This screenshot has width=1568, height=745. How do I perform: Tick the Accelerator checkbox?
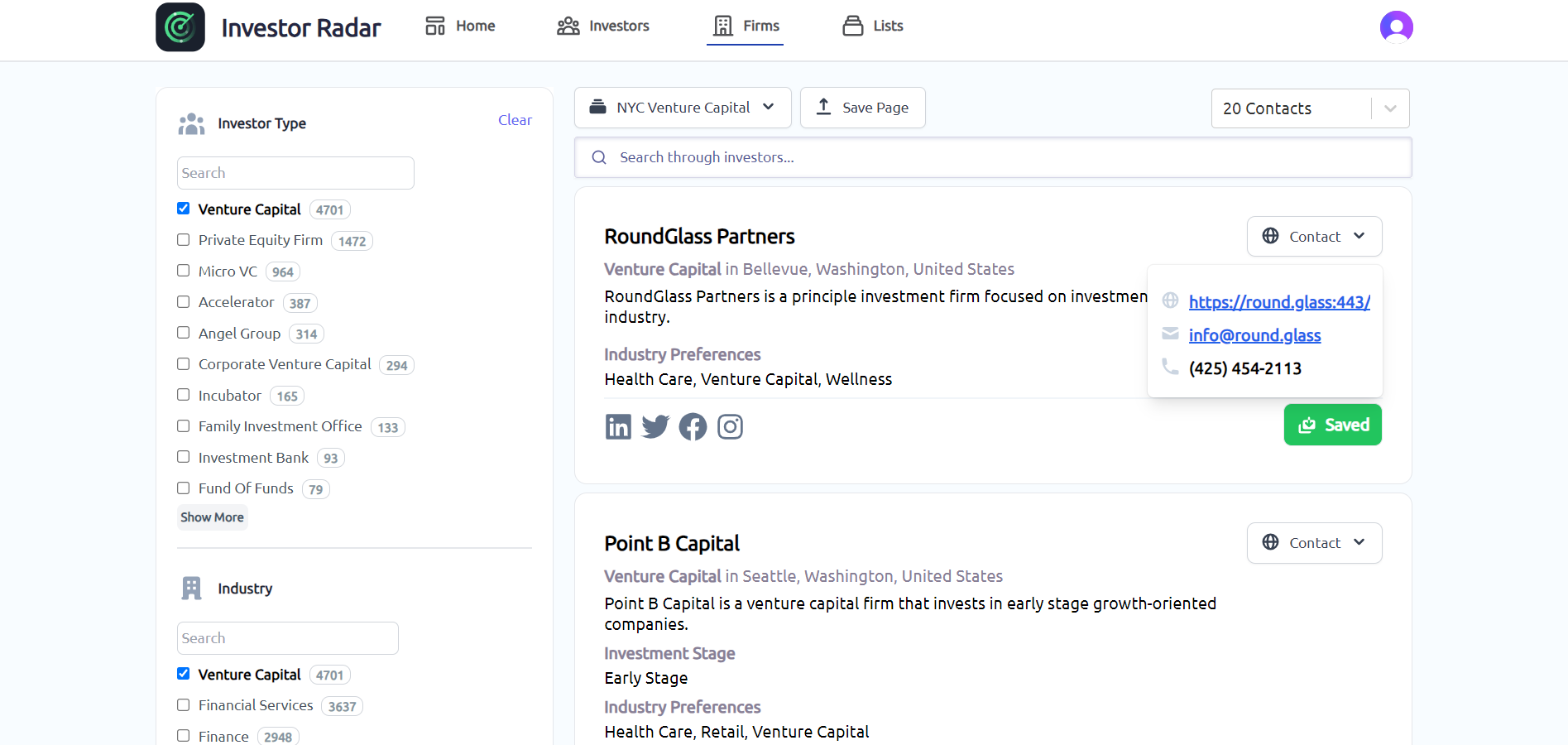coord(184,302)
